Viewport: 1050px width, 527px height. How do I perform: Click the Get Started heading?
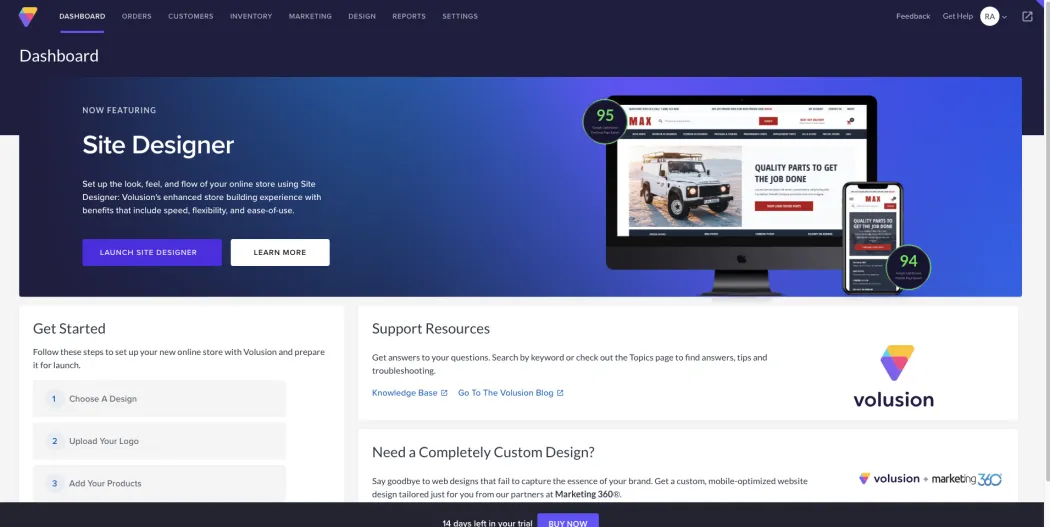coord(69,329)
